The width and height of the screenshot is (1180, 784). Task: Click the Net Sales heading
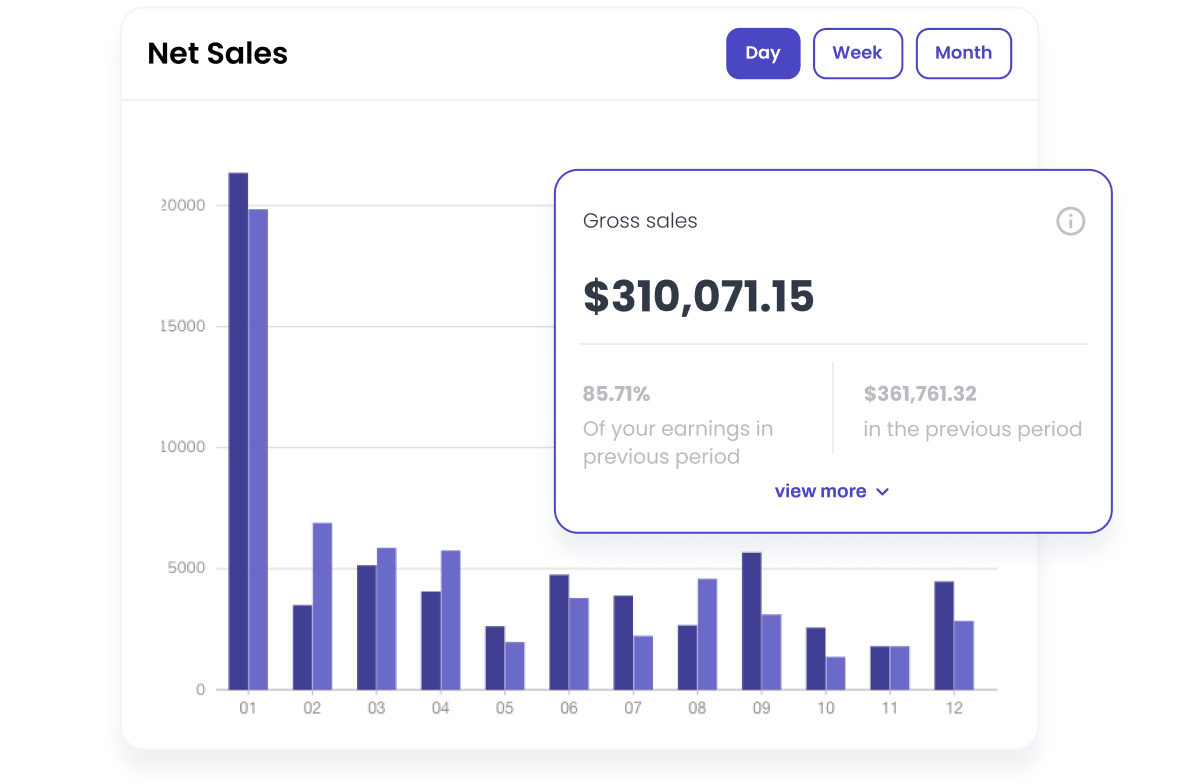point(217,53)
